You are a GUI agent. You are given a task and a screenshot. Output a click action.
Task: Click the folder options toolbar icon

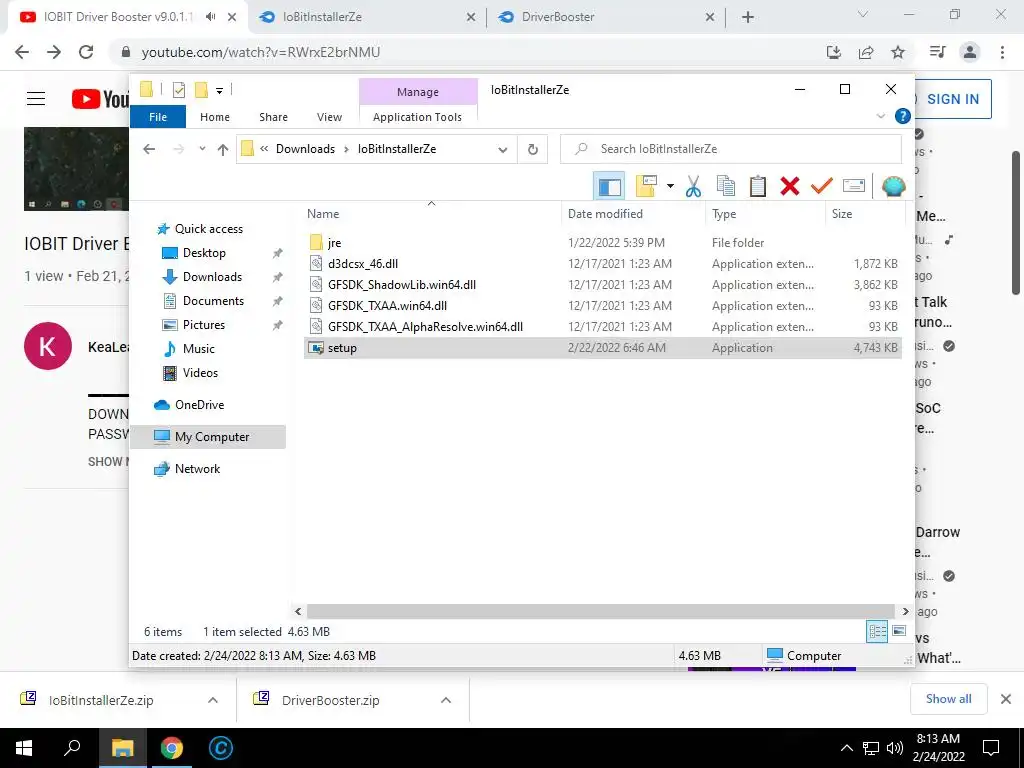click(x=646, y=187)
